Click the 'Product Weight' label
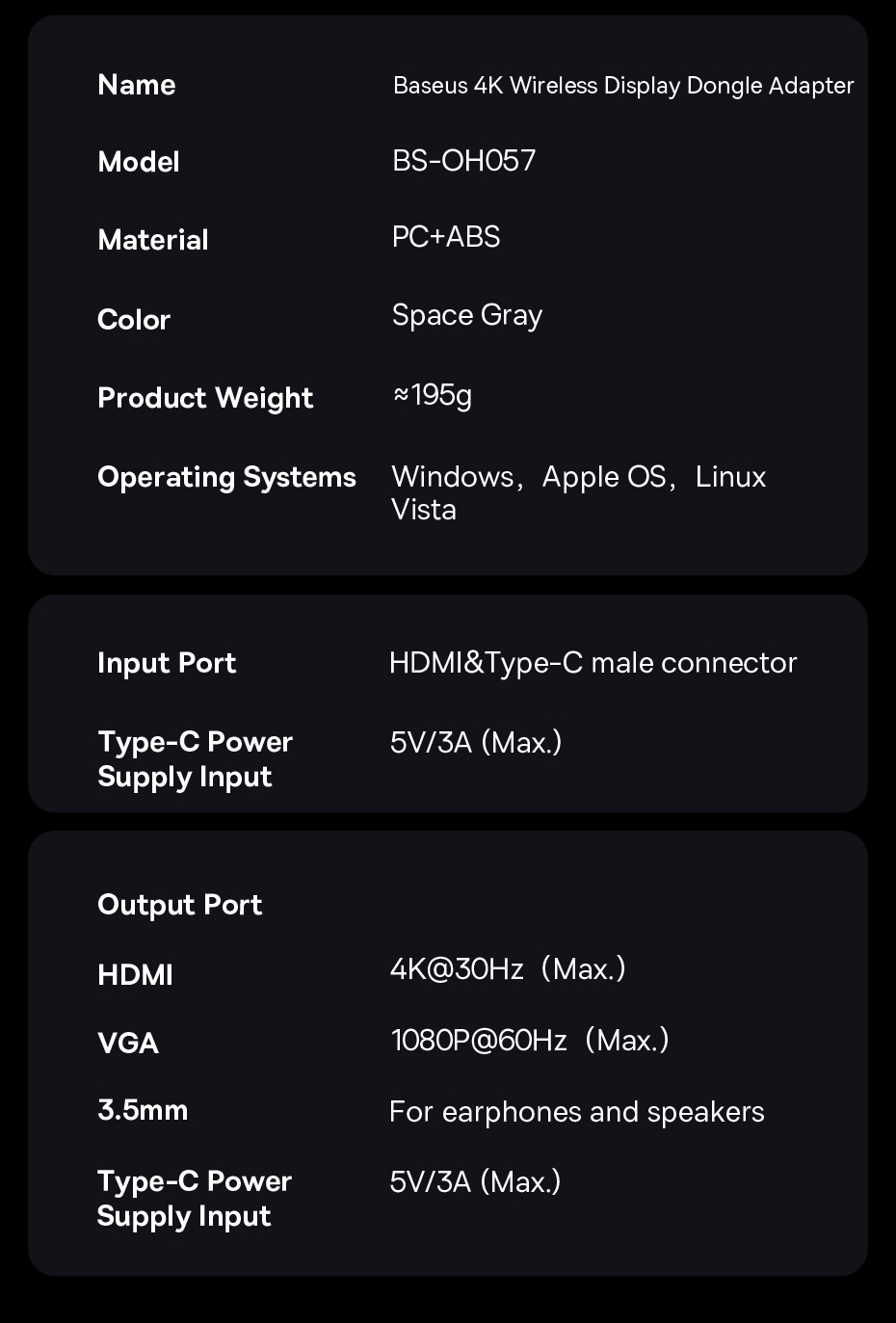The width and height of the screenshot is (896, 1323). [x=204, y=398]
